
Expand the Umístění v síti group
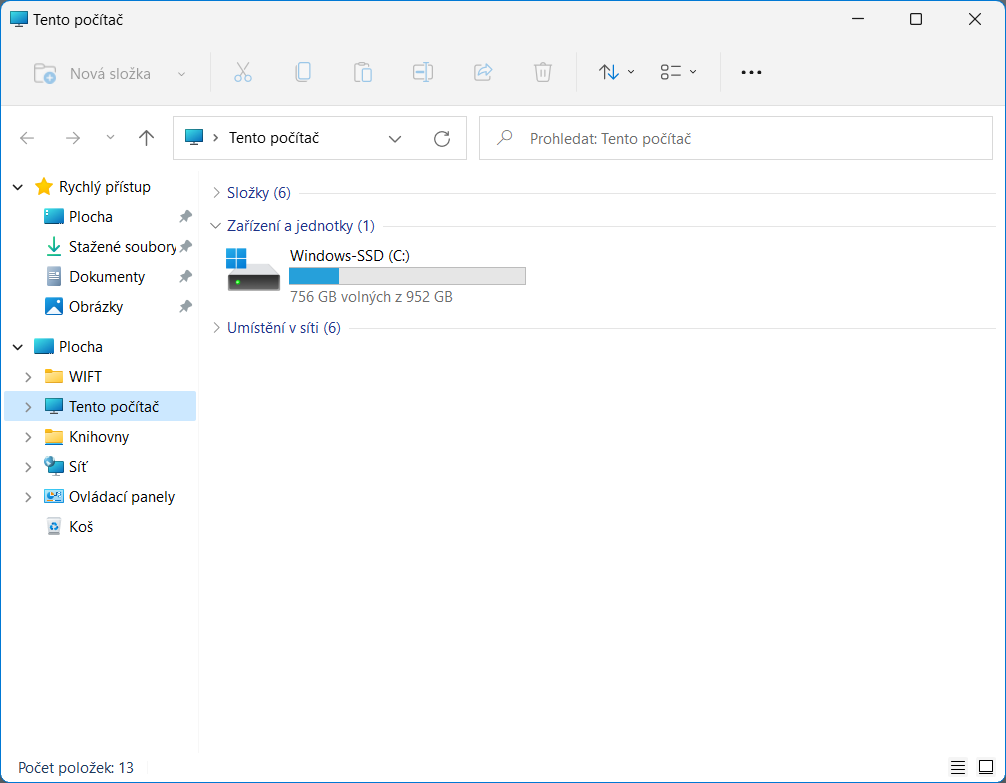pyautogui.click(x=218, y=328)
